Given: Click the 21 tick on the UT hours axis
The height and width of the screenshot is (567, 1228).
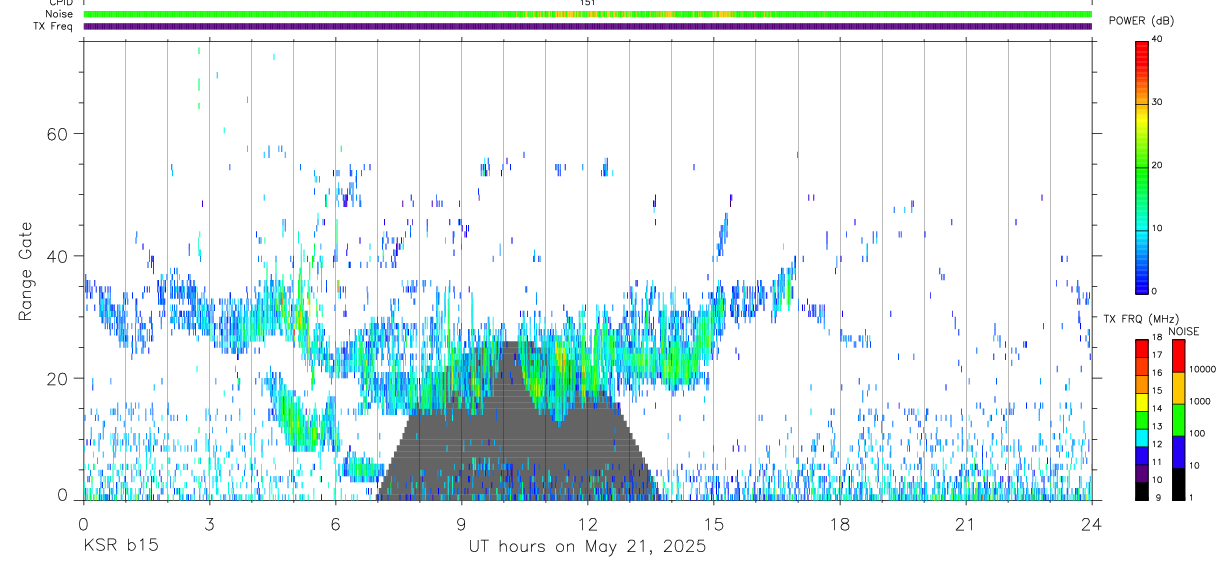Looking at the screenshot, I should click(x=965, y=524).
